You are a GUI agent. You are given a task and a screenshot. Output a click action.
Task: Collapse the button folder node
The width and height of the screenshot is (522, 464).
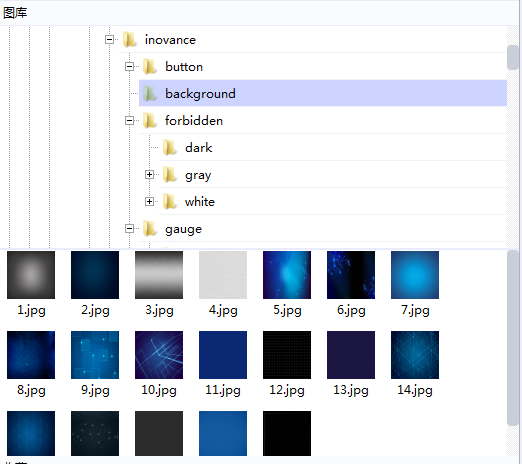[129, 67]
